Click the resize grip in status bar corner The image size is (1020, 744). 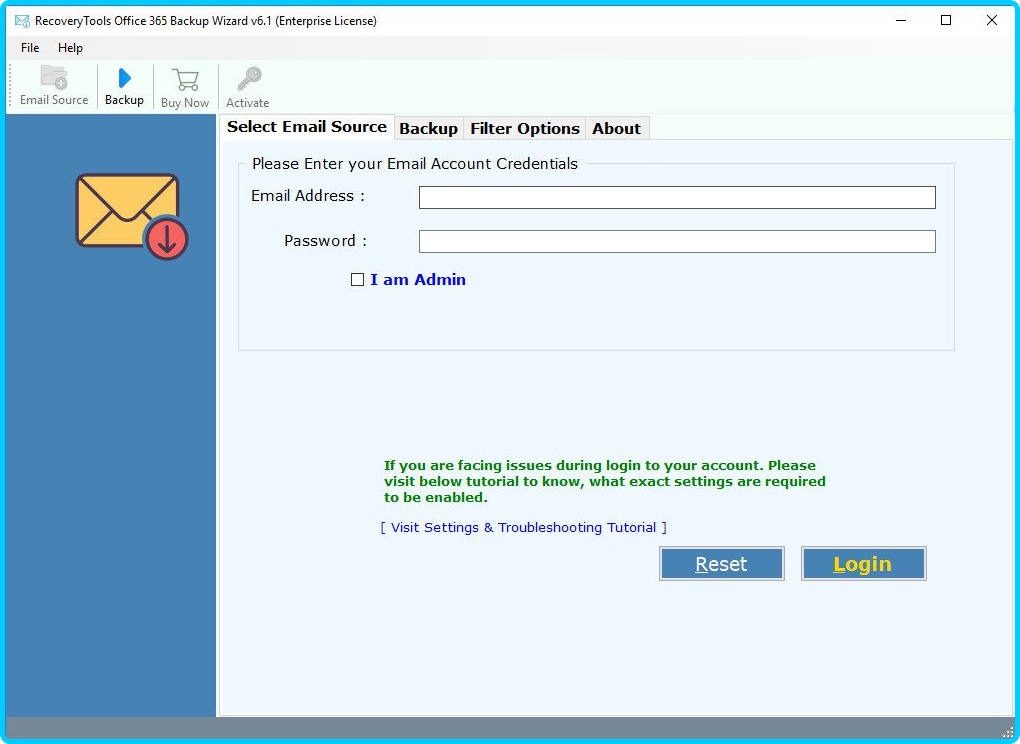[1007, 731]
